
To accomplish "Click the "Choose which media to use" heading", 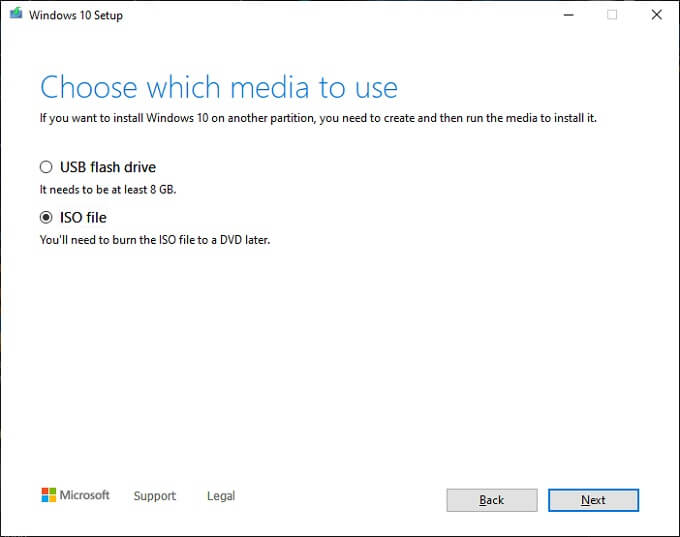I will [x=218, y=87].
